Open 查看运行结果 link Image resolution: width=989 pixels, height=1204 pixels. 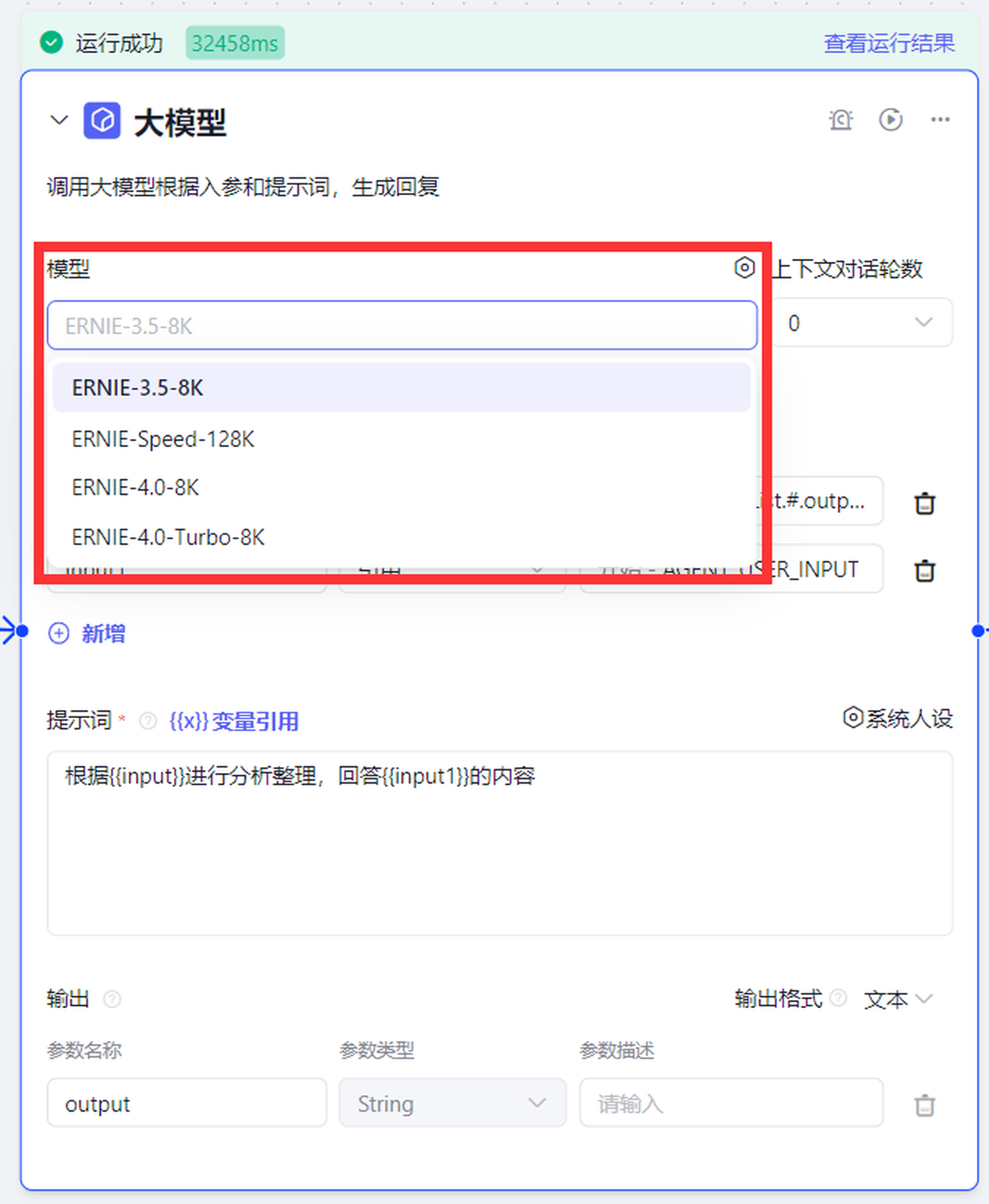(x=889, y=43)
